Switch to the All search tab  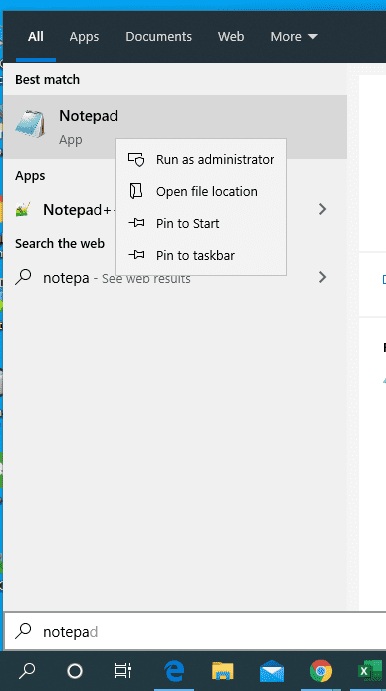[x=36, y=37]
